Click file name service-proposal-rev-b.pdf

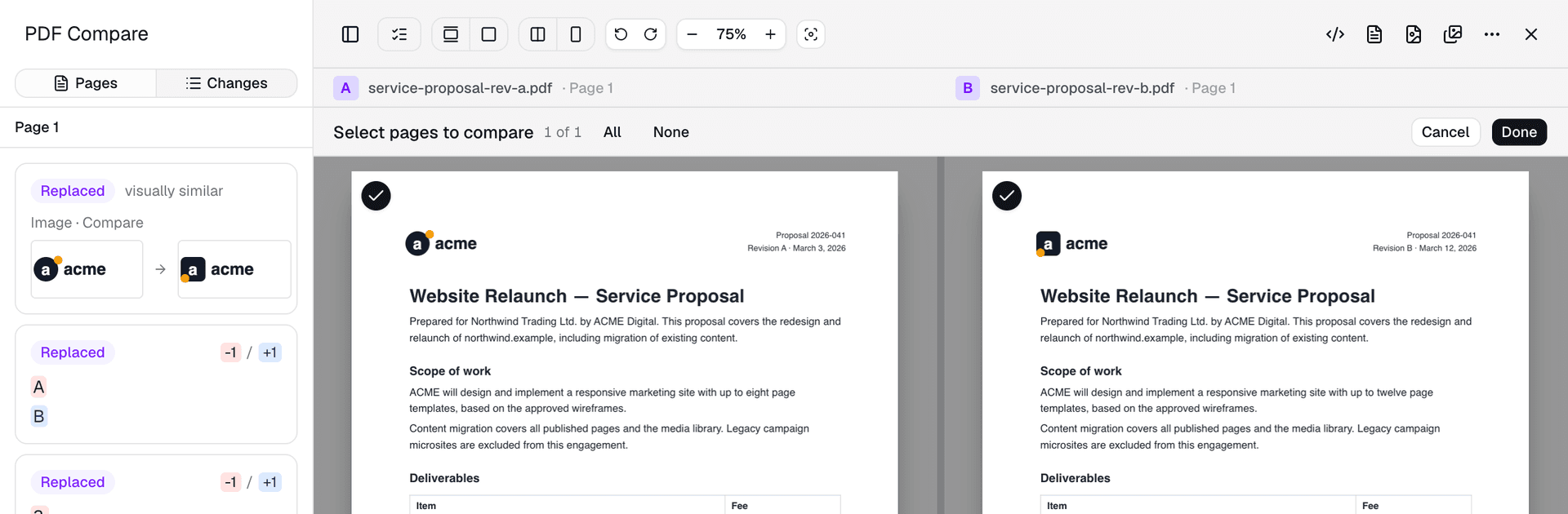(x=1082, y=88)
